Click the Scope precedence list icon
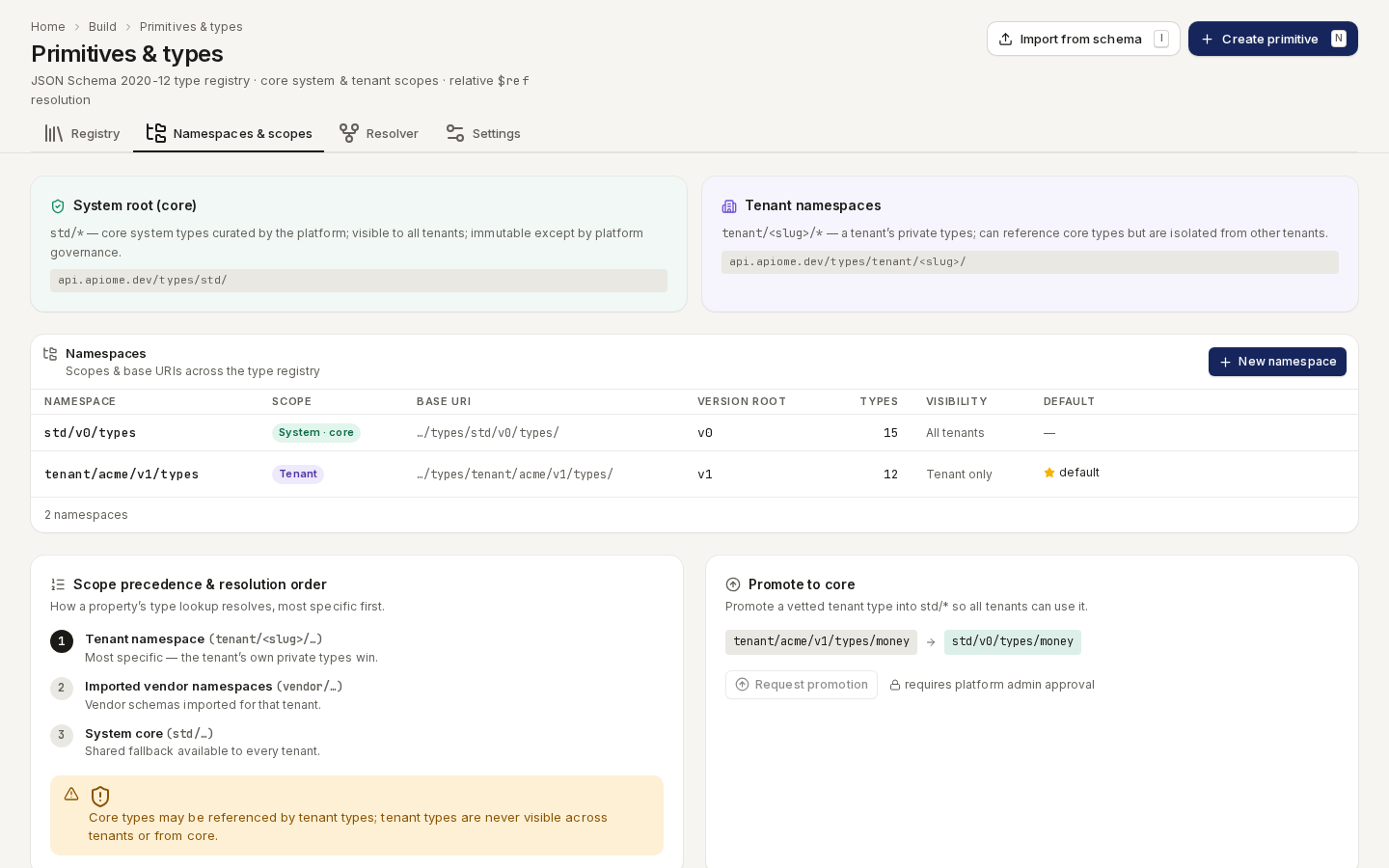This screenshot has width=1389, height=868. 58,584
